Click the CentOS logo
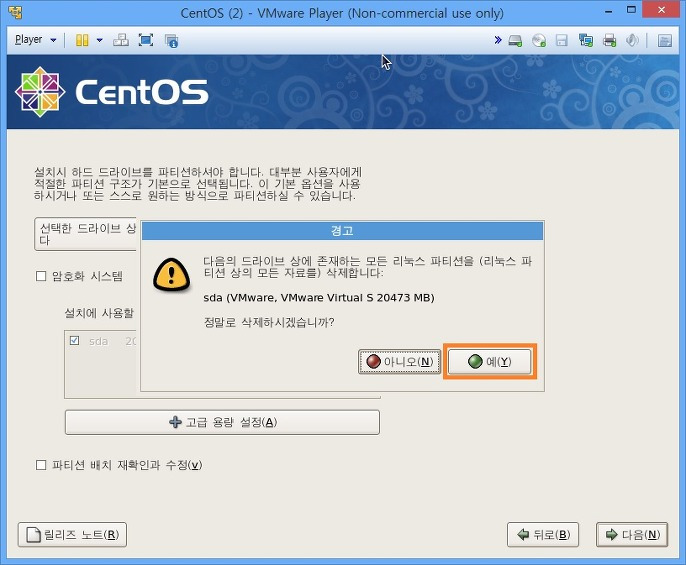Viewport: 686px width, 565px height. click(112, 92)
